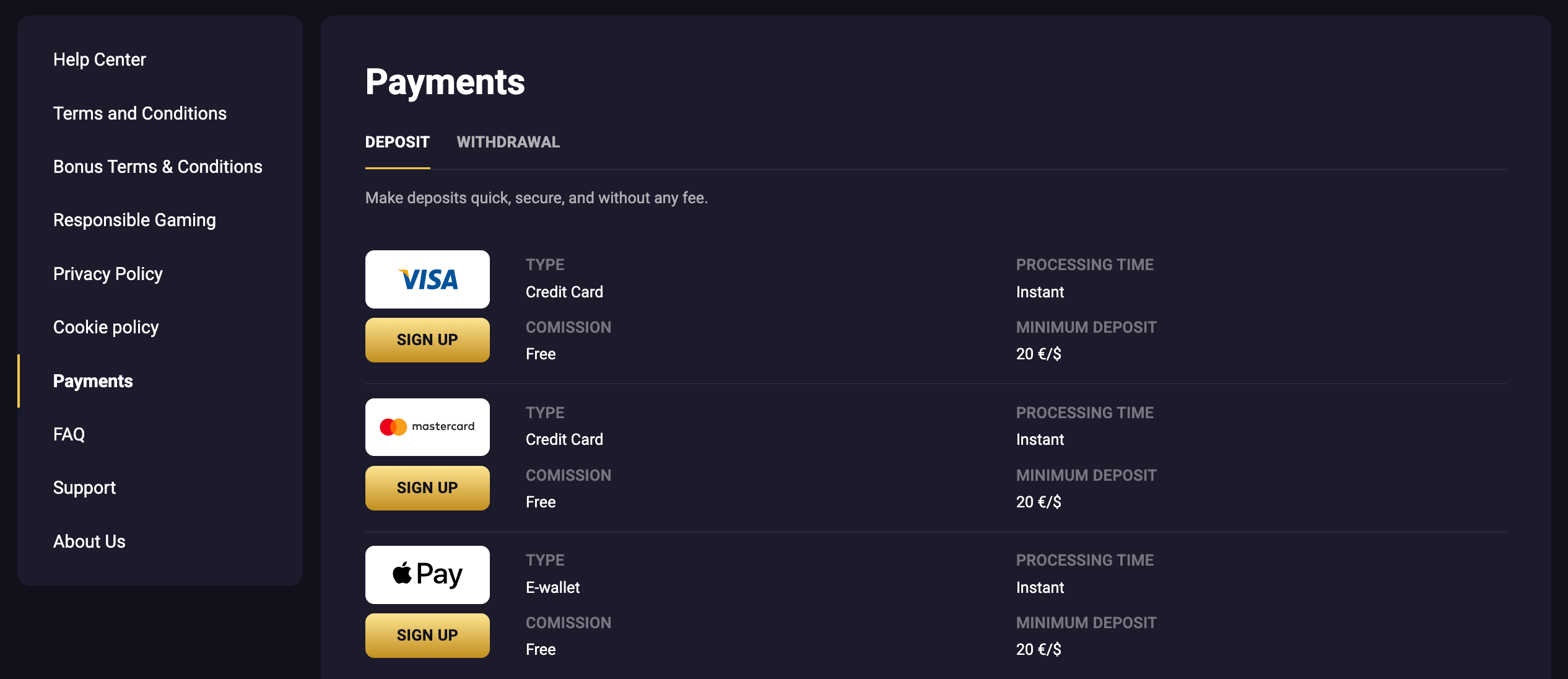Click Sign Up under the VISA card
The height and width of the screenshot is (679, 1568).
(427, 339)
